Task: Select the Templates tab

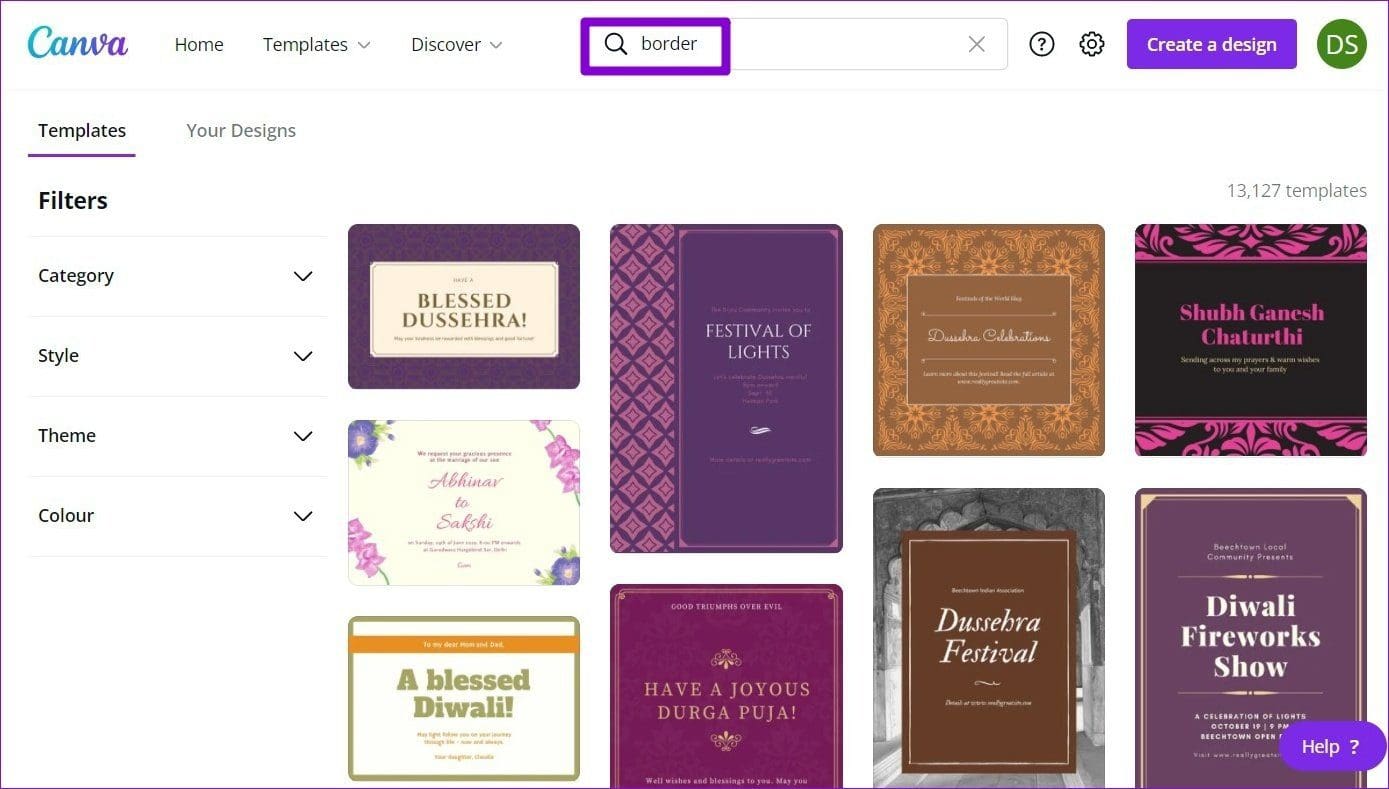Action: point(82,130)
